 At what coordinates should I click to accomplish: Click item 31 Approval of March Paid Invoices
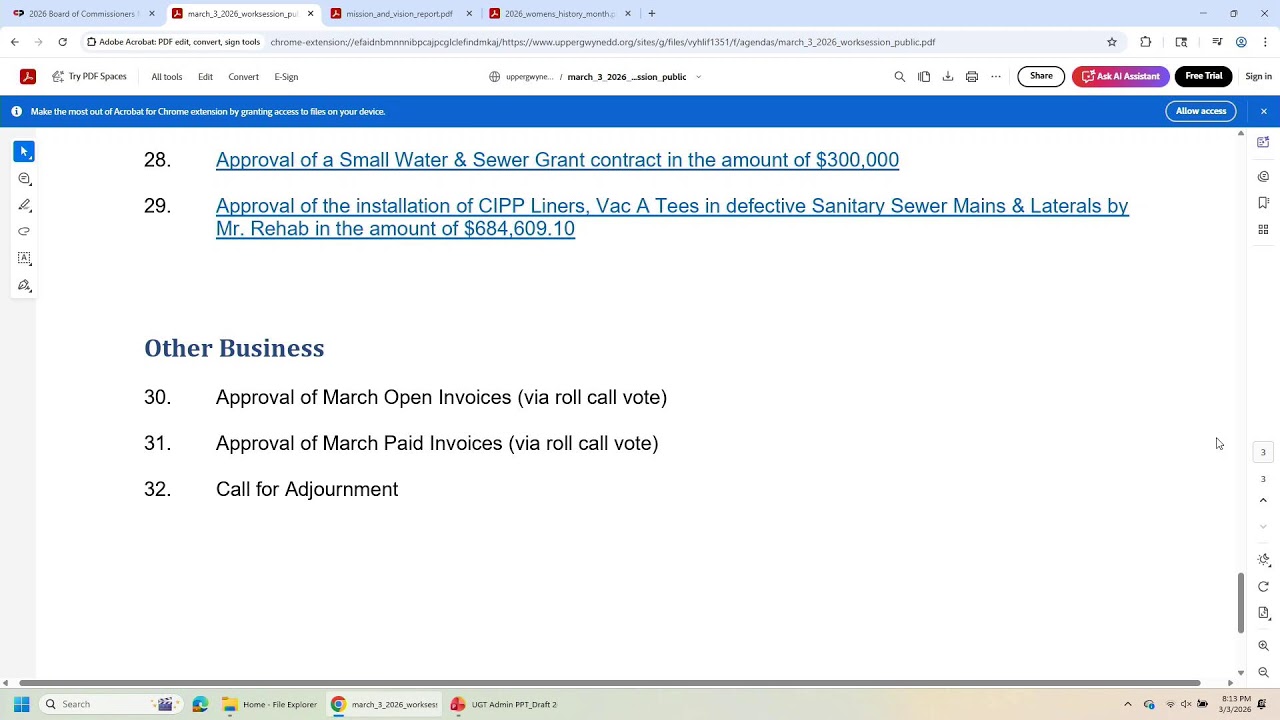click(437, 443)
